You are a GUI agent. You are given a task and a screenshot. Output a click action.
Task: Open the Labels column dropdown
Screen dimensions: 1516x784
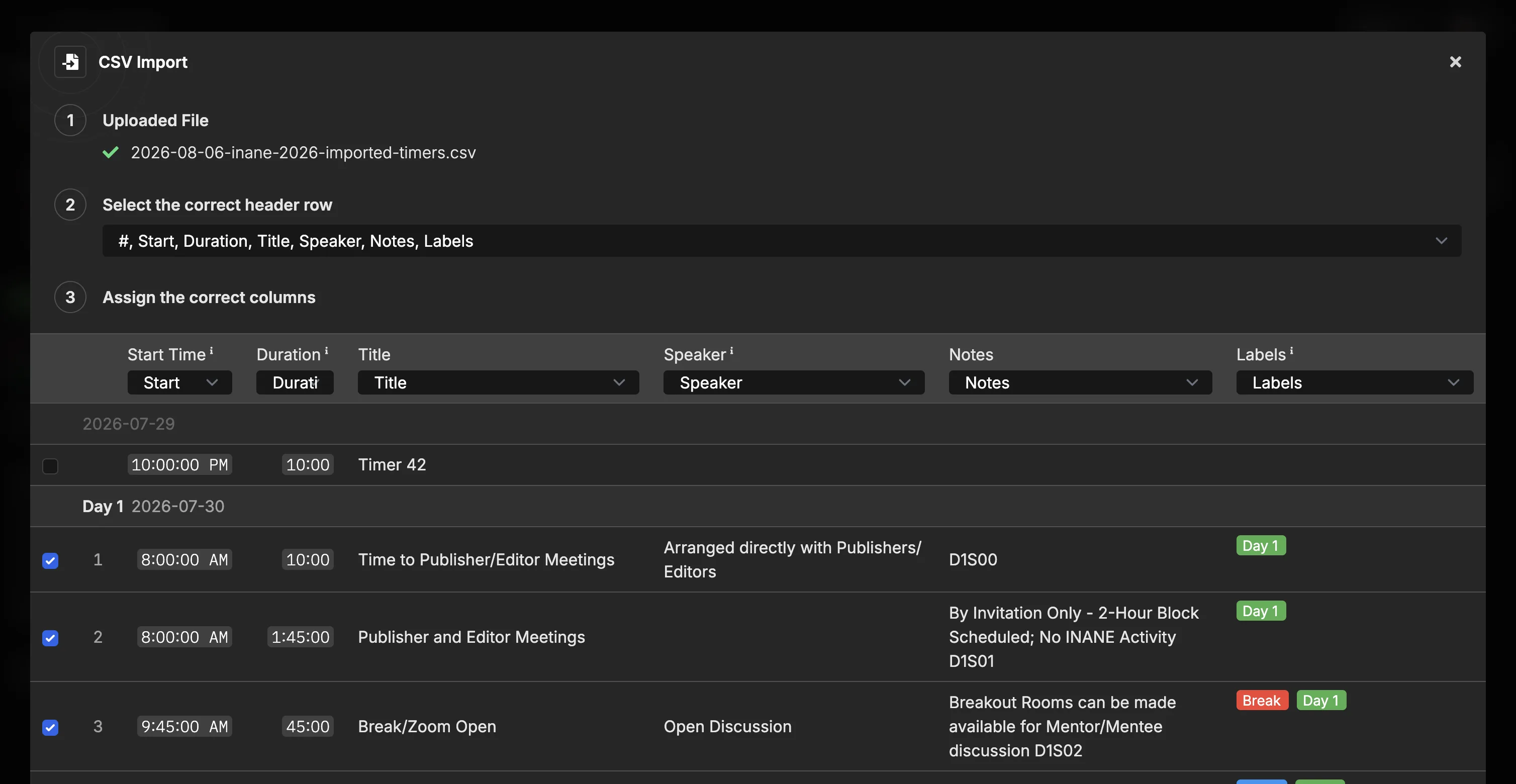click(x=1355, y=382)
